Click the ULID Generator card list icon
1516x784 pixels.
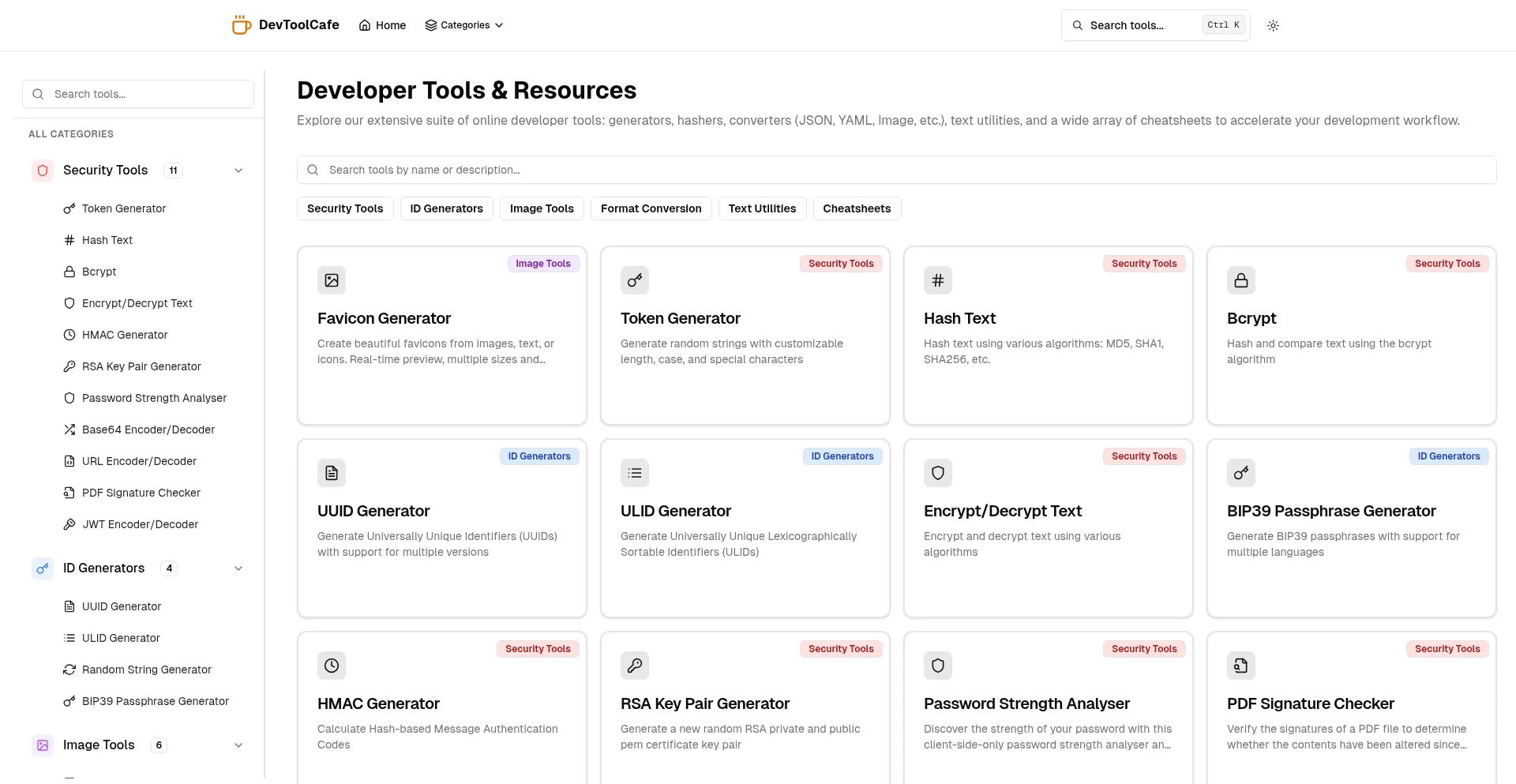pyautogui.click(x=635, y=473)
